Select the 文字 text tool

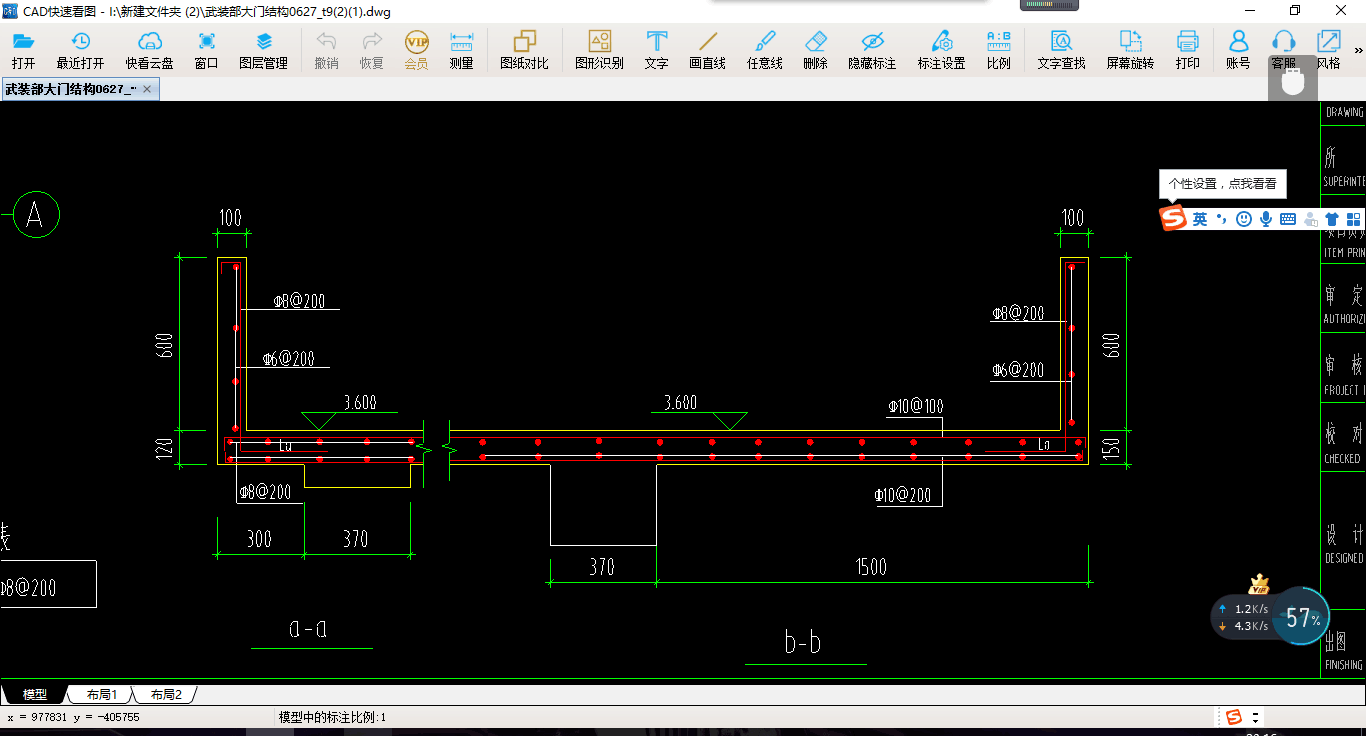tap(656, 49)
